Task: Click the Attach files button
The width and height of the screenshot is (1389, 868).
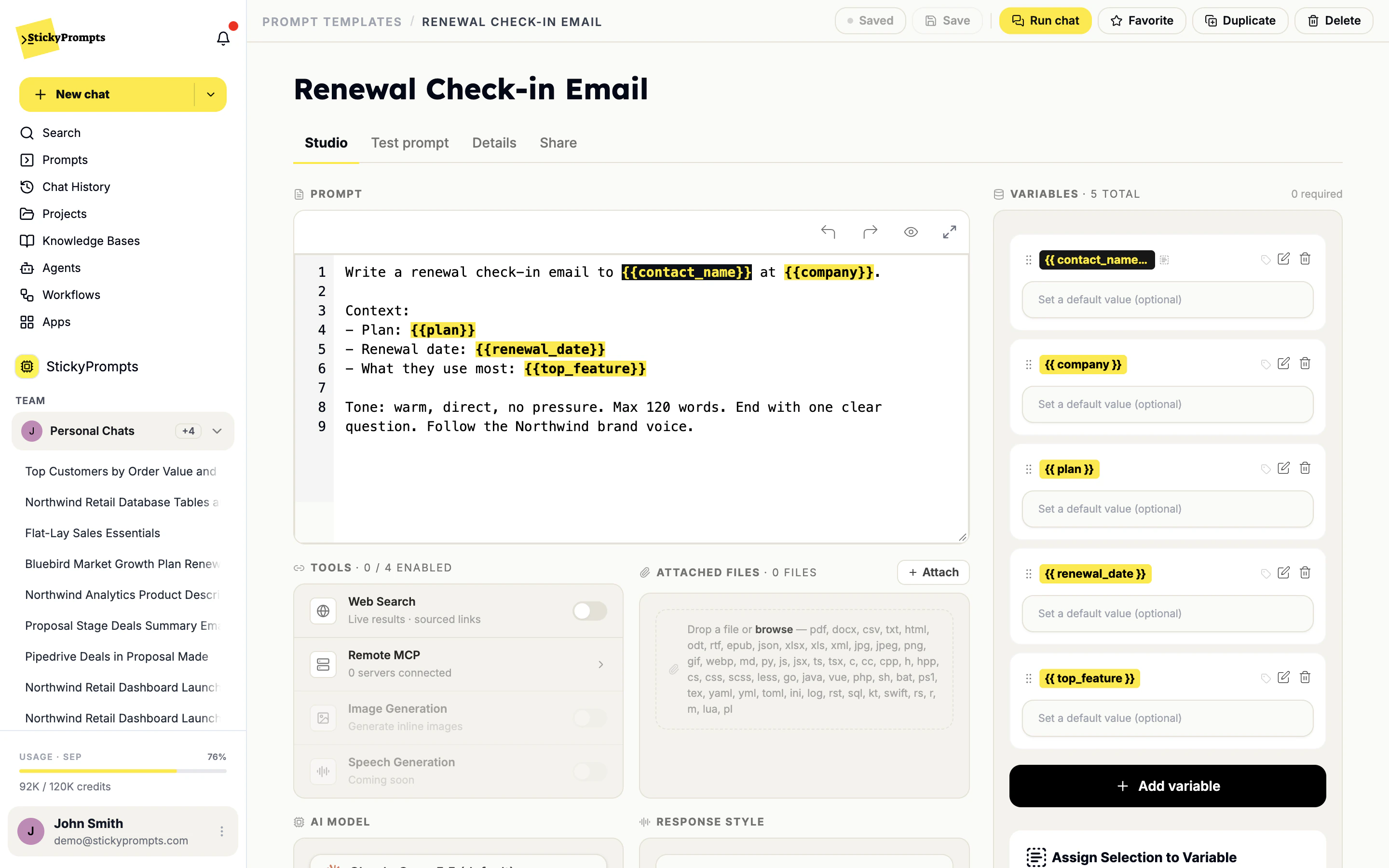Action: coord(933,572)
